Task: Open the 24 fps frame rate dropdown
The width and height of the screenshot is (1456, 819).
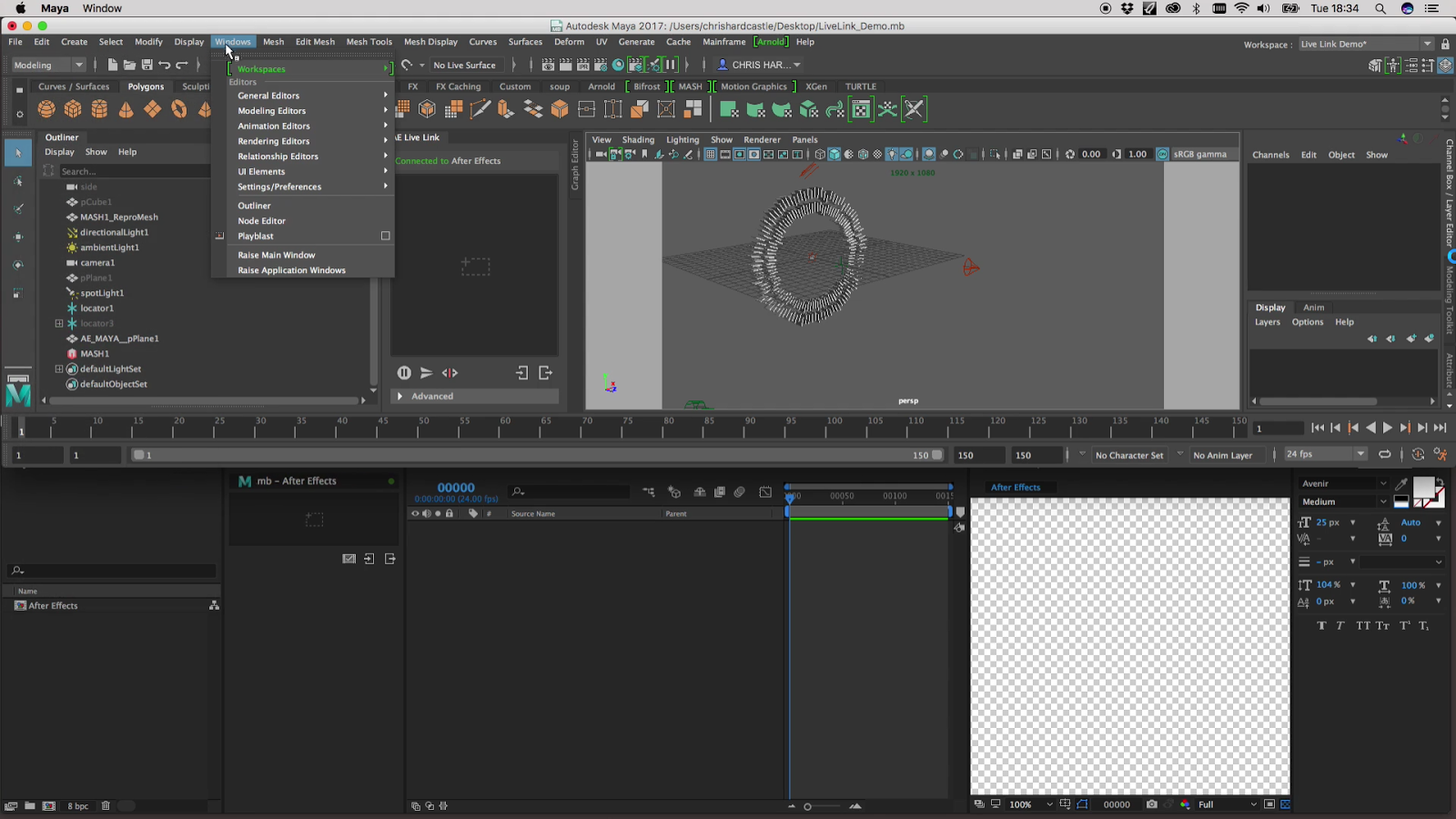Action: (1325, 454)
